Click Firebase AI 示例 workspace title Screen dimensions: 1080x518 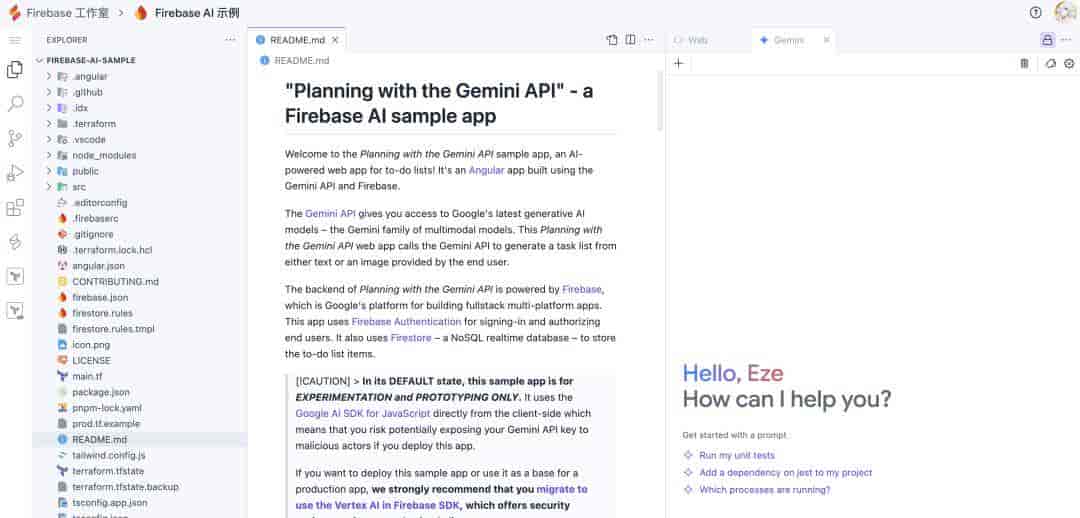tap(197, 13)
